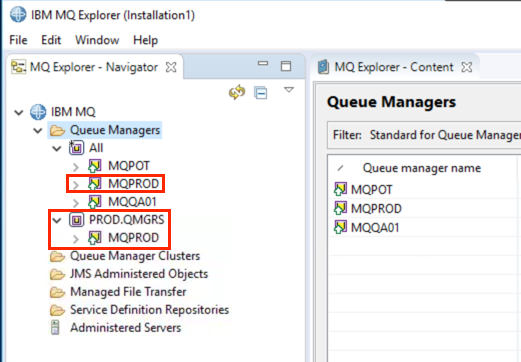Click MQPROD icon in Content table
This screenshot has height=362, width=521.
pos(340,208)
